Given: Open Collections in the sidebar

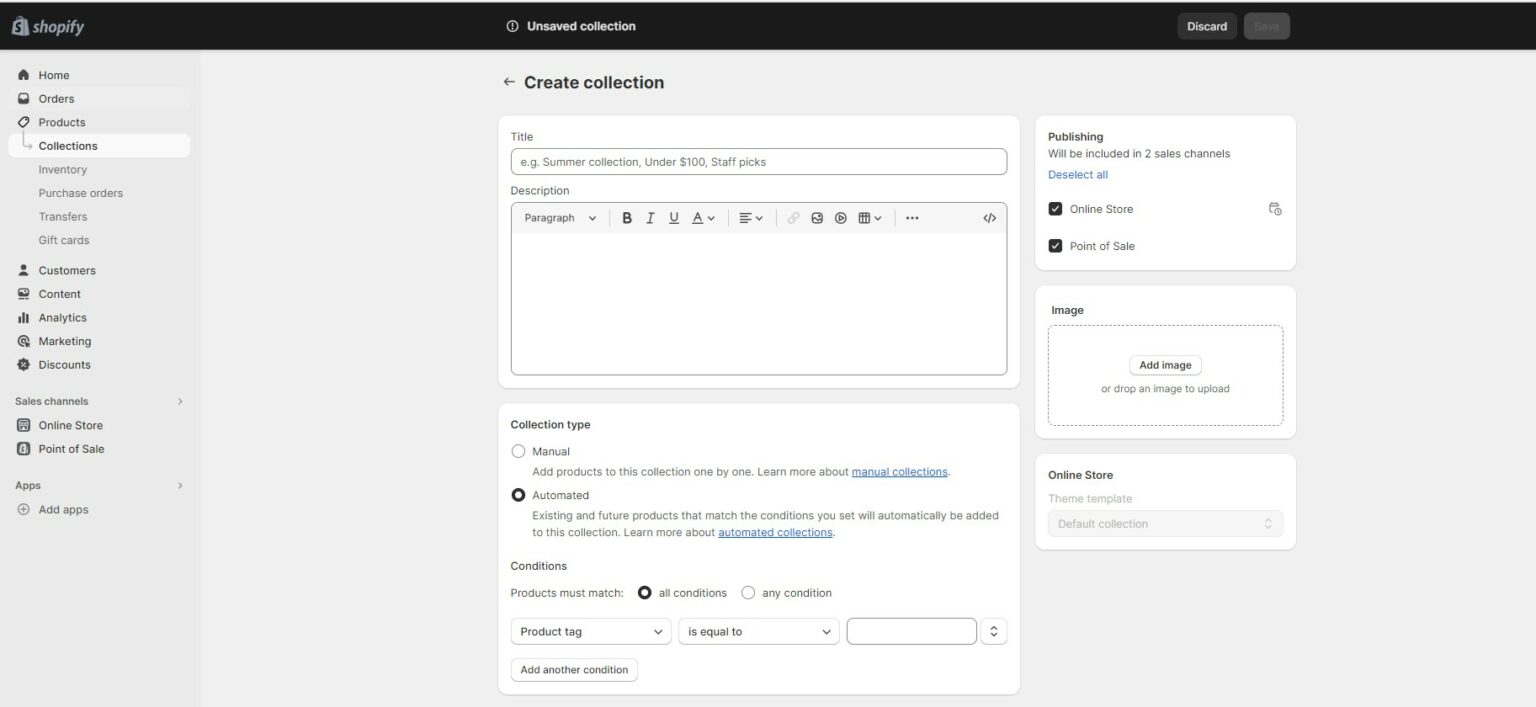Looking at the screenshot, I should point(67,145).
